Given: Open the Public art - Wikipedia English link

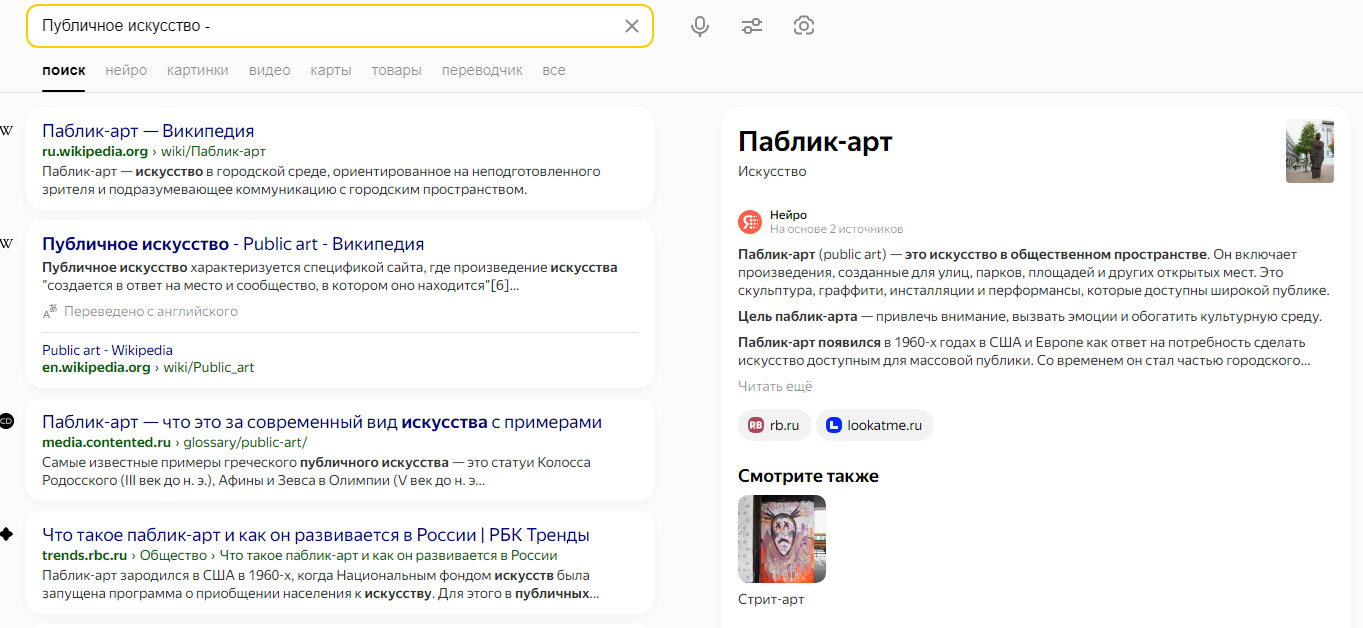Looking at the screenshot, I should [x=107, y=350].
